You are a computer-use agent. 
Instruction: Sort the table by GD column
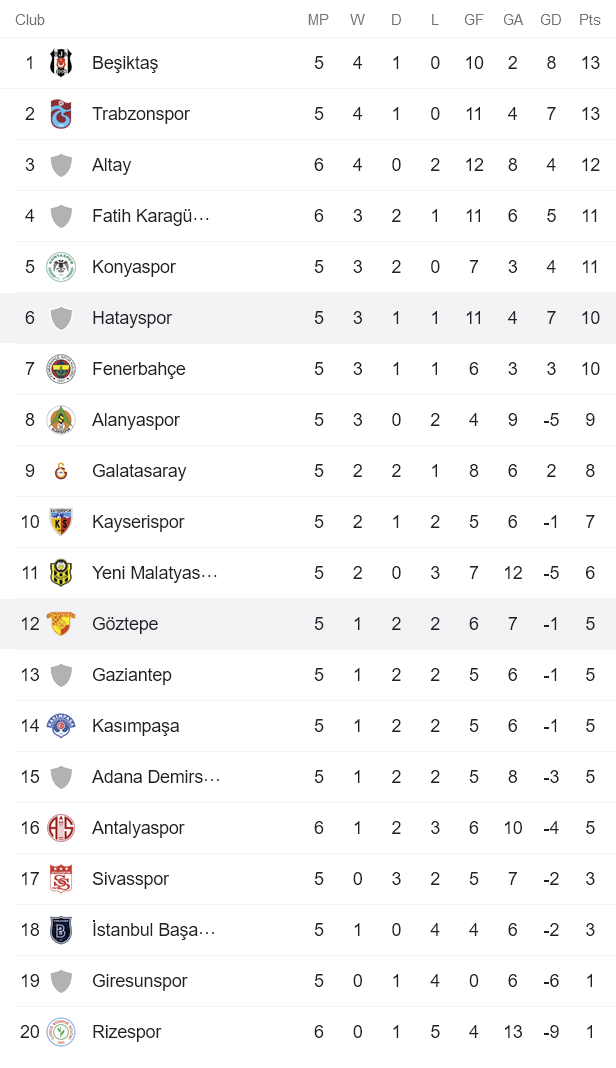[x=551, y=19]
